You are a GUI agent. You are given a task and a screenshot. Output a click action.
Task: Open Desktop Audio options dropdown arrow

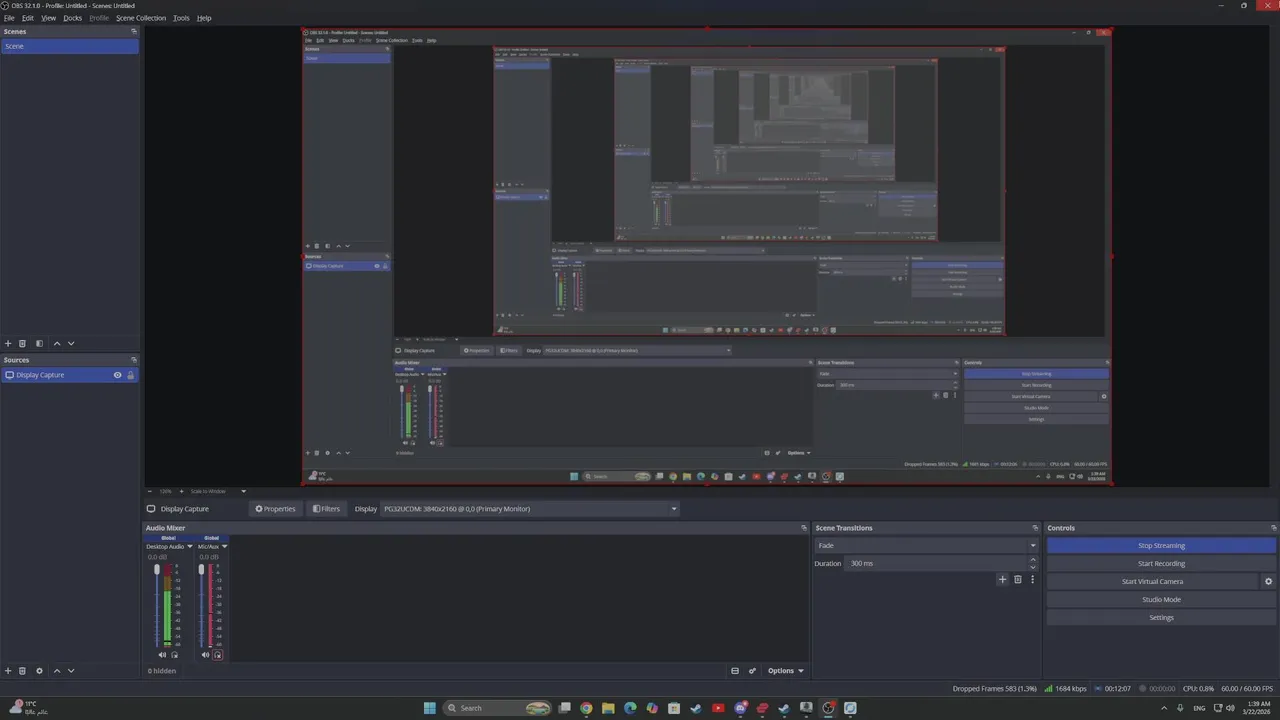click(189, 547)
